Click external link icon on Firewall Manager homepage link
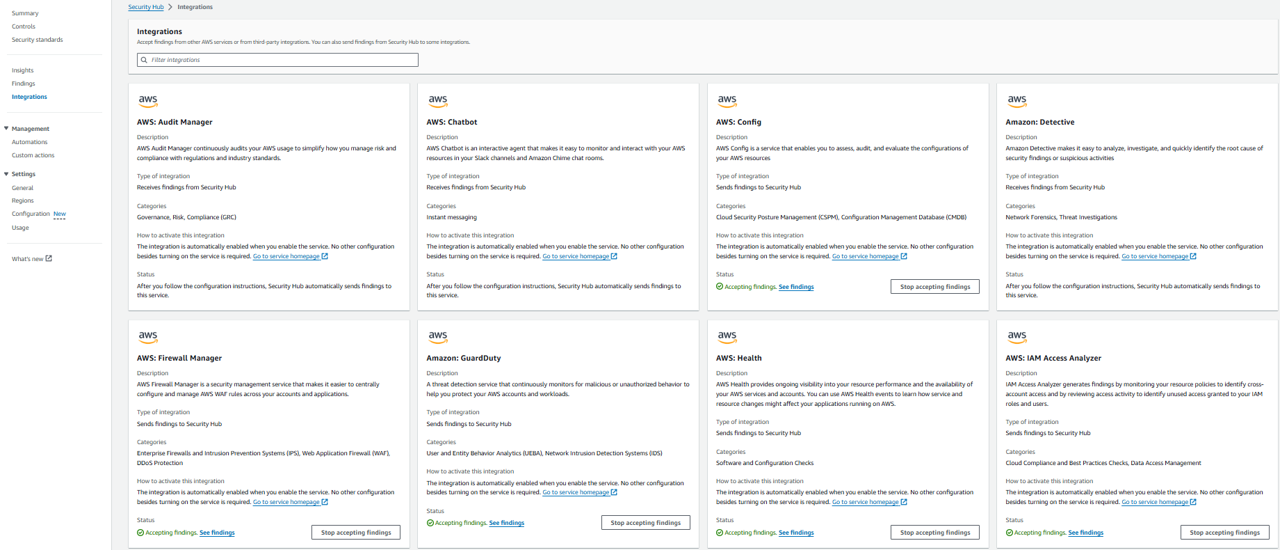Viewport: 1280px width, 550px height. point(325,502)
